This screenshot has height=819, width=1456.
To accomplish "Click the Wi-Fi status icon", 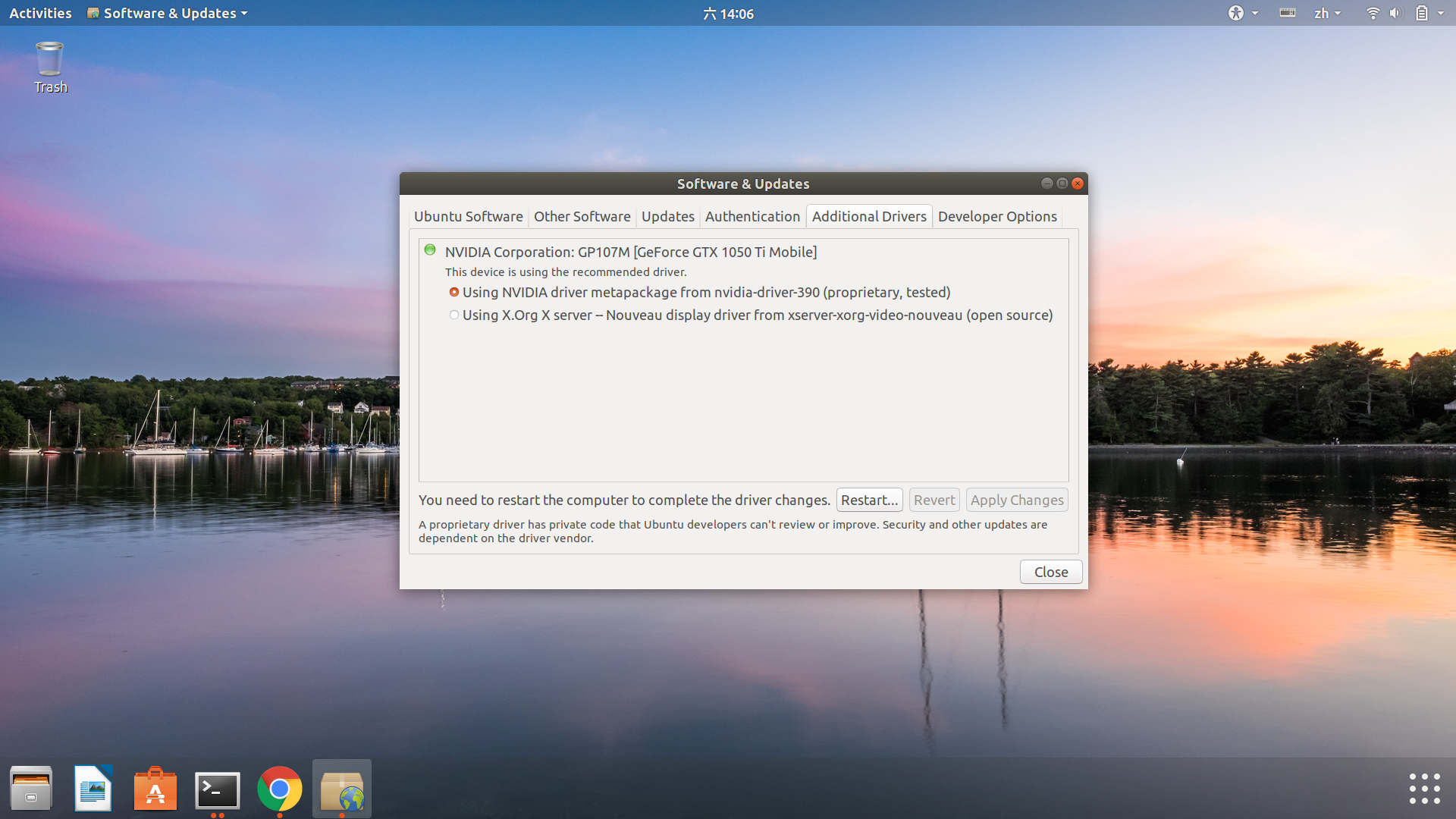I will coord(1372,13).
